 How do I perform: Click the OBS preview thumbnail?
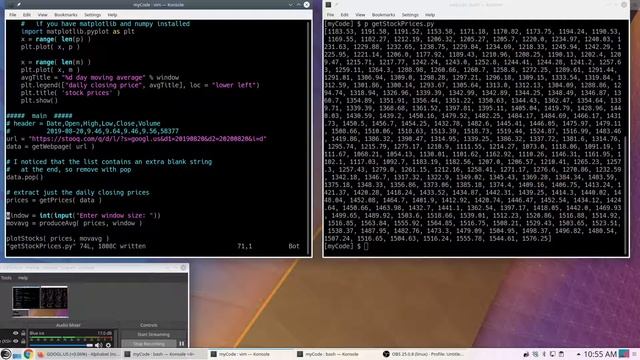pos(40,302)
